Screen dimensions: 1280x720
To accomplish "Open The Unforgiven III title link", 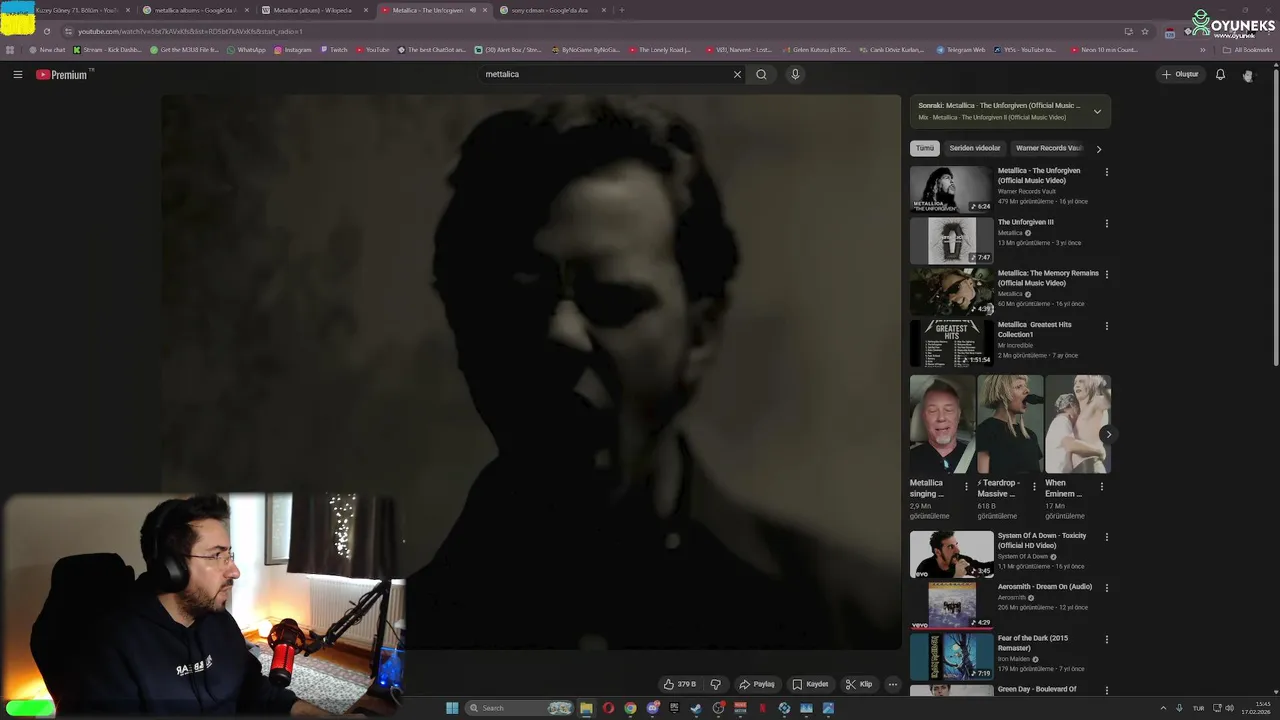I will (x=1026, y=222).
